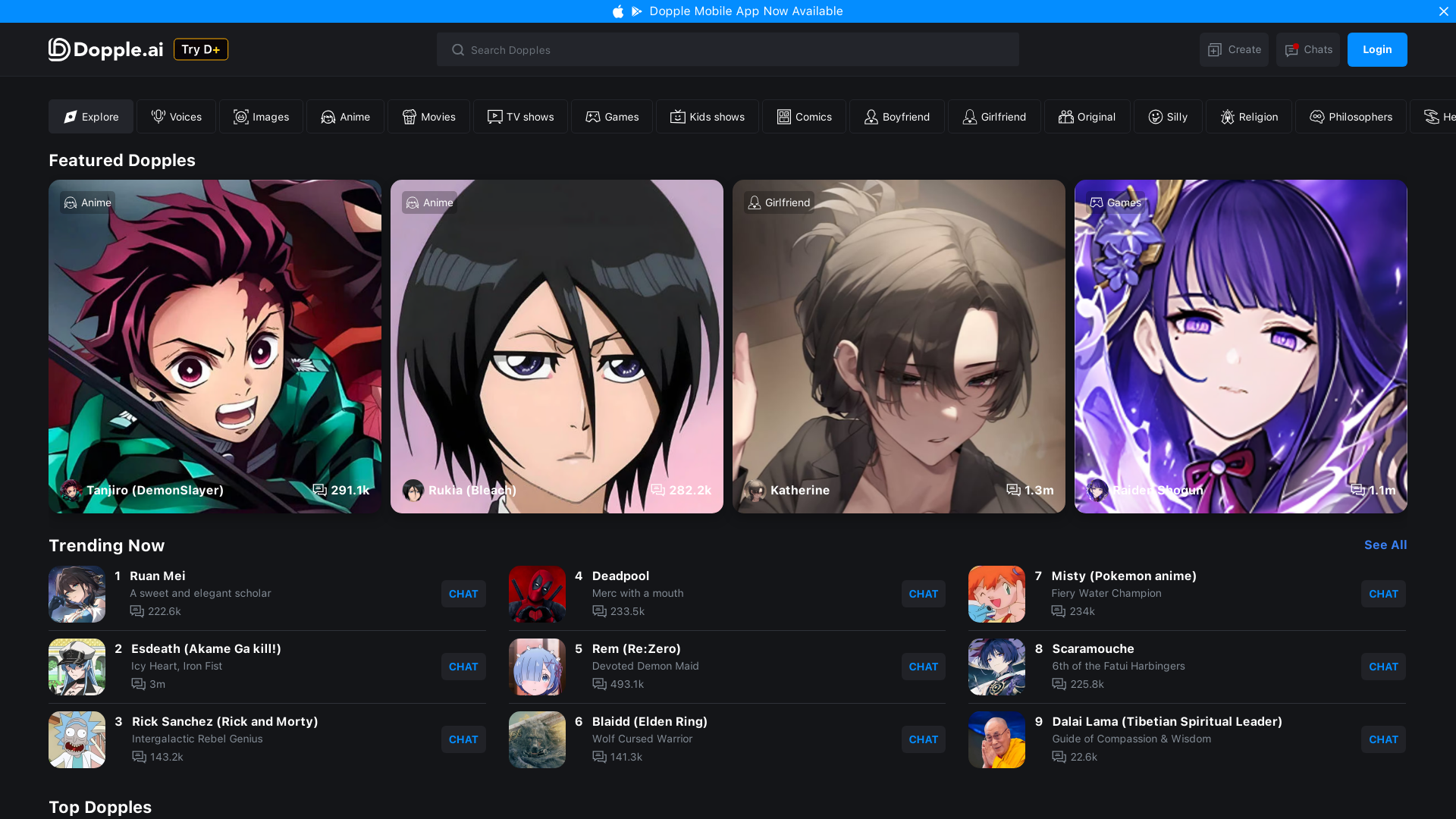Screen dimensions: 1456x819
Task: Click the Search Dopples input field
Action: [727, 49]
